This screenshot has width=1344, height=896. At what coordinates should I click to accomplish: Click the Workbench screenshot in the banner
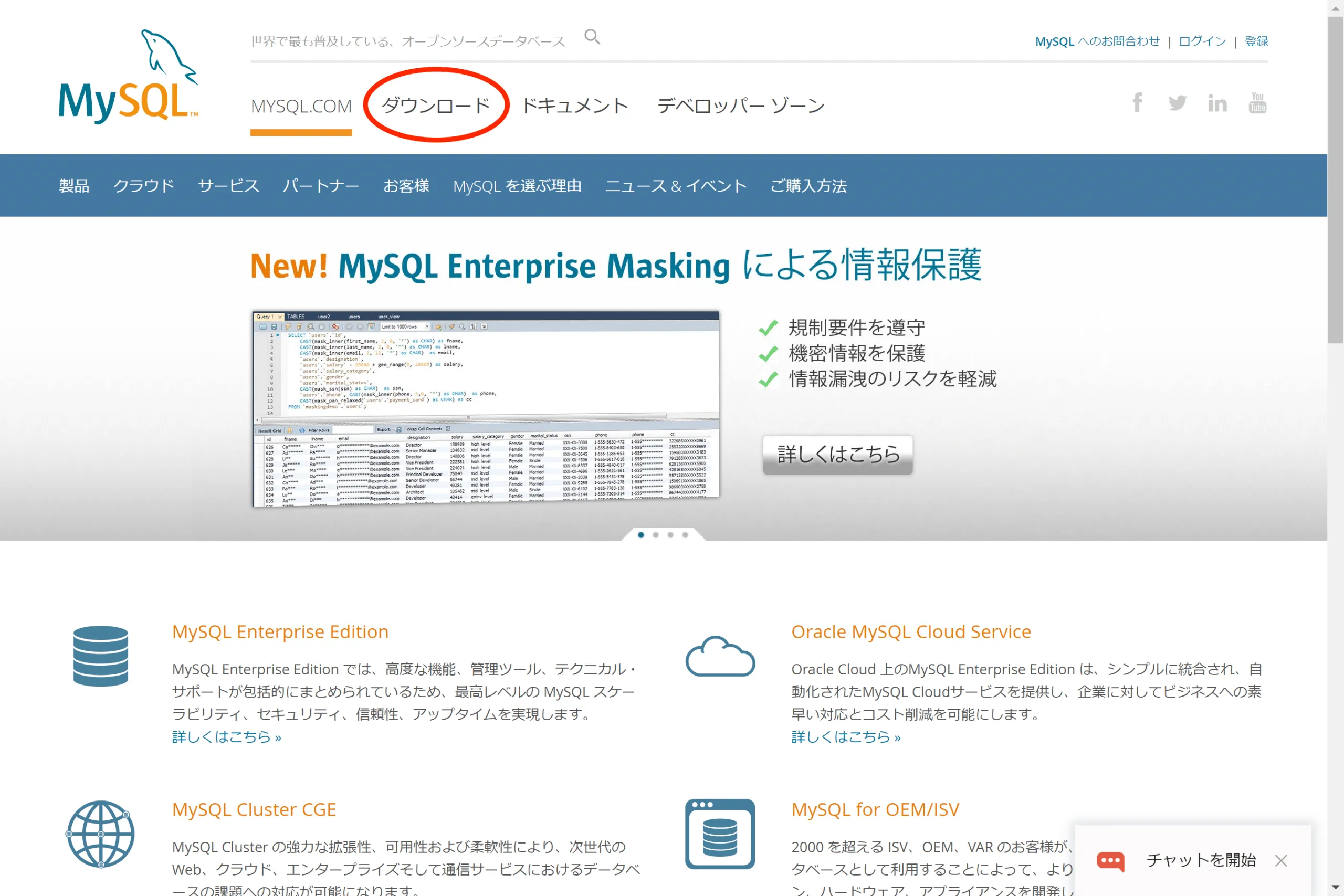[486, 408]
